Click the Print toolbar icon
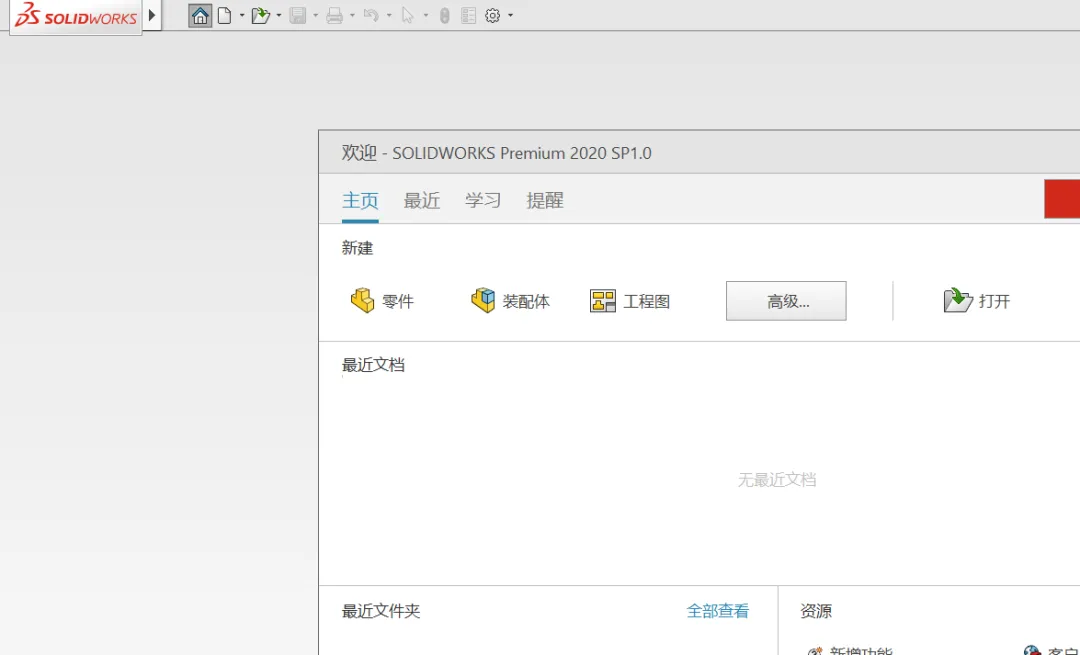This screenshot has height=655, width=1080. (335, 15)
